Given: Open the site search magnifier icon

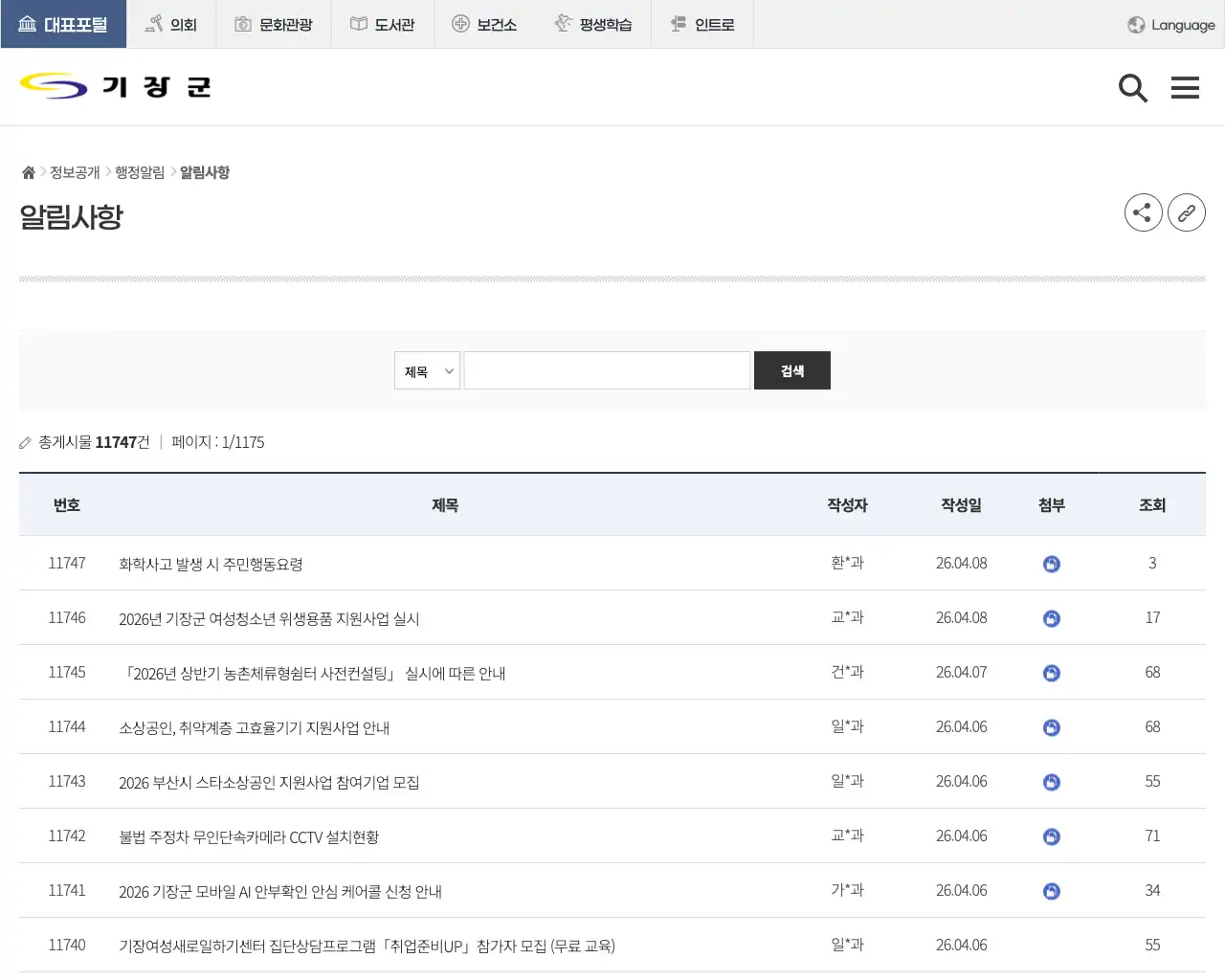Looking at the screenshot, I should [x=1133, y=87].
